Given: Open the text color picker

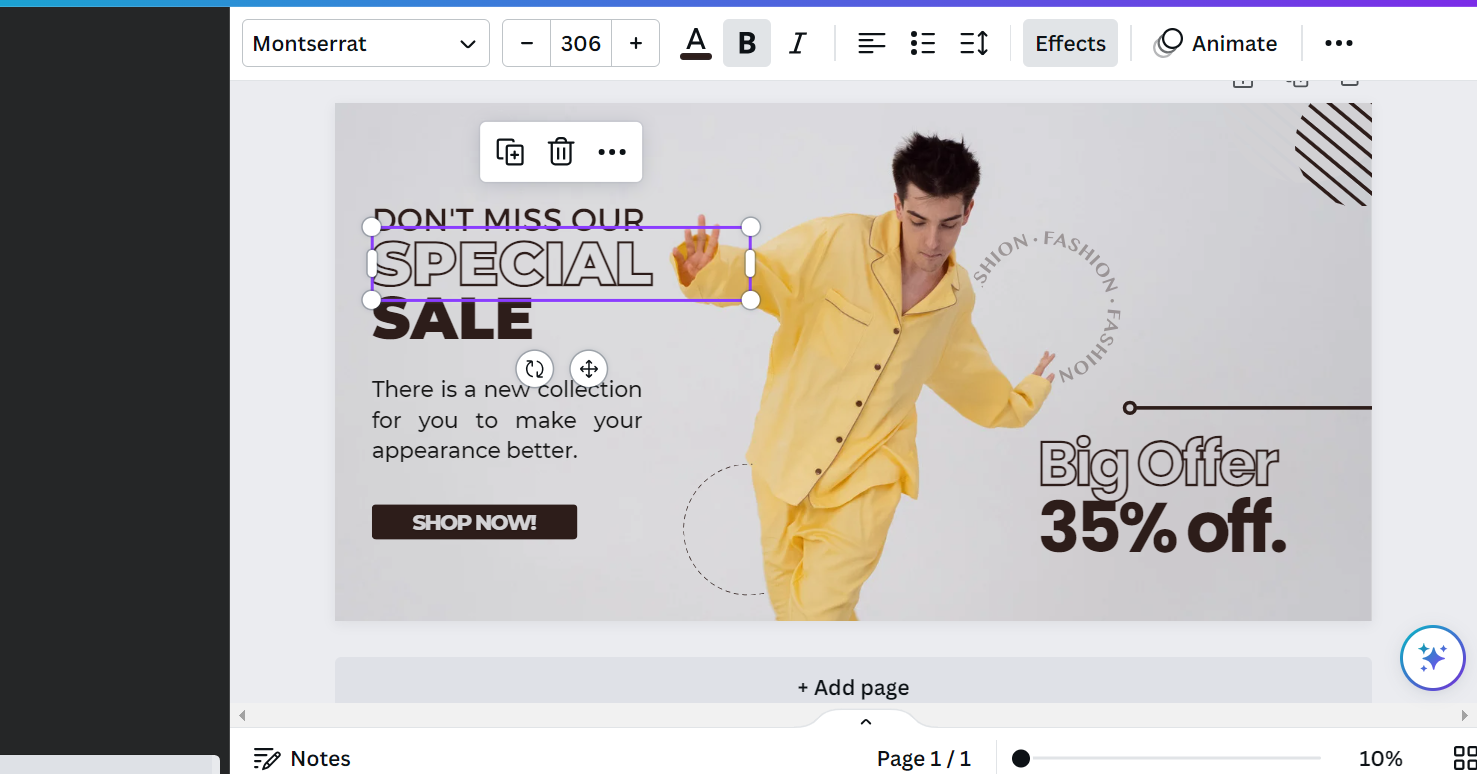Looking at the screenshot, I should [x=696, y=43].
